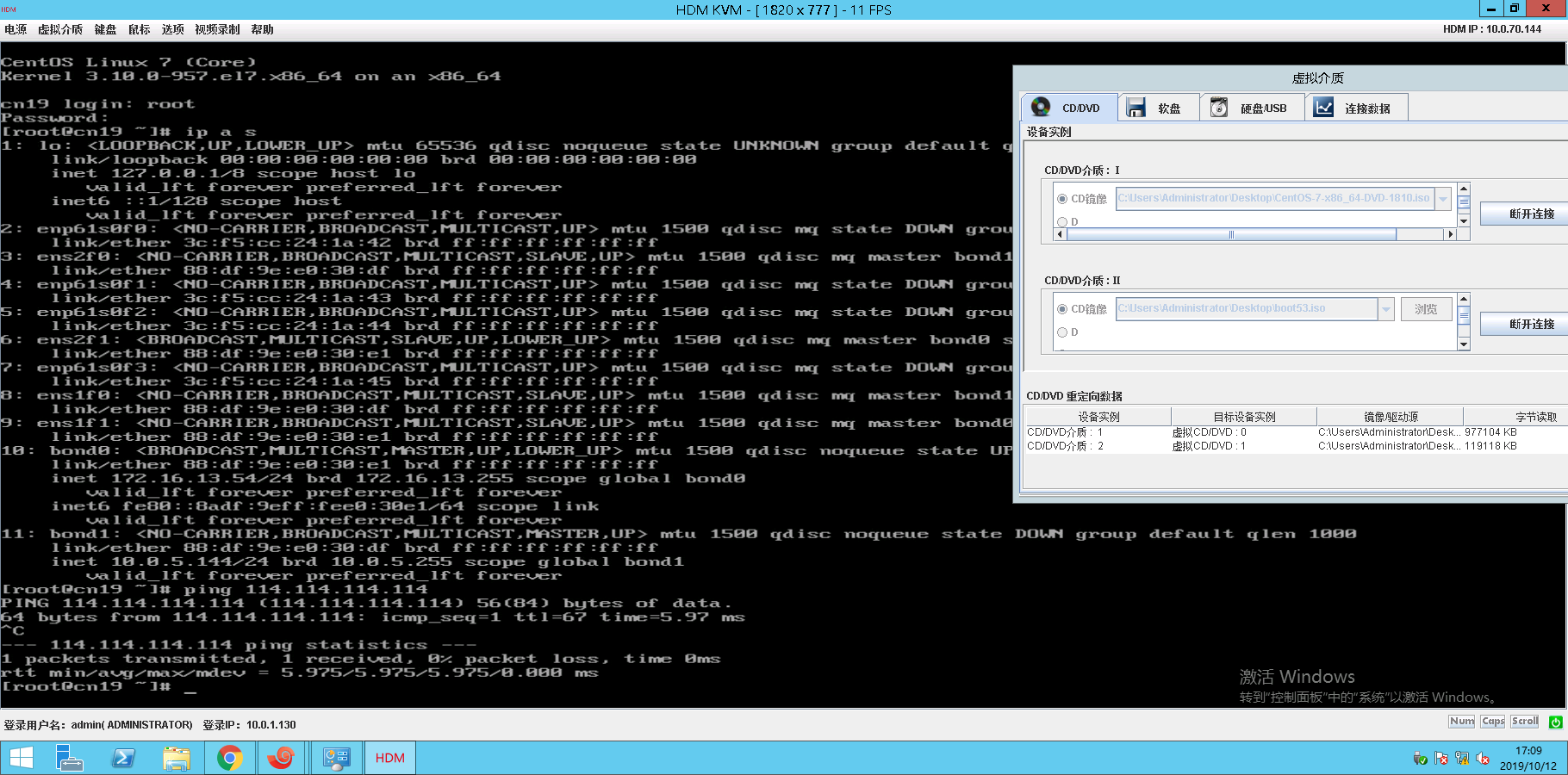Click the connection data chart icon
Viewport: 1568px width, 775px height.
[1323, 107]
